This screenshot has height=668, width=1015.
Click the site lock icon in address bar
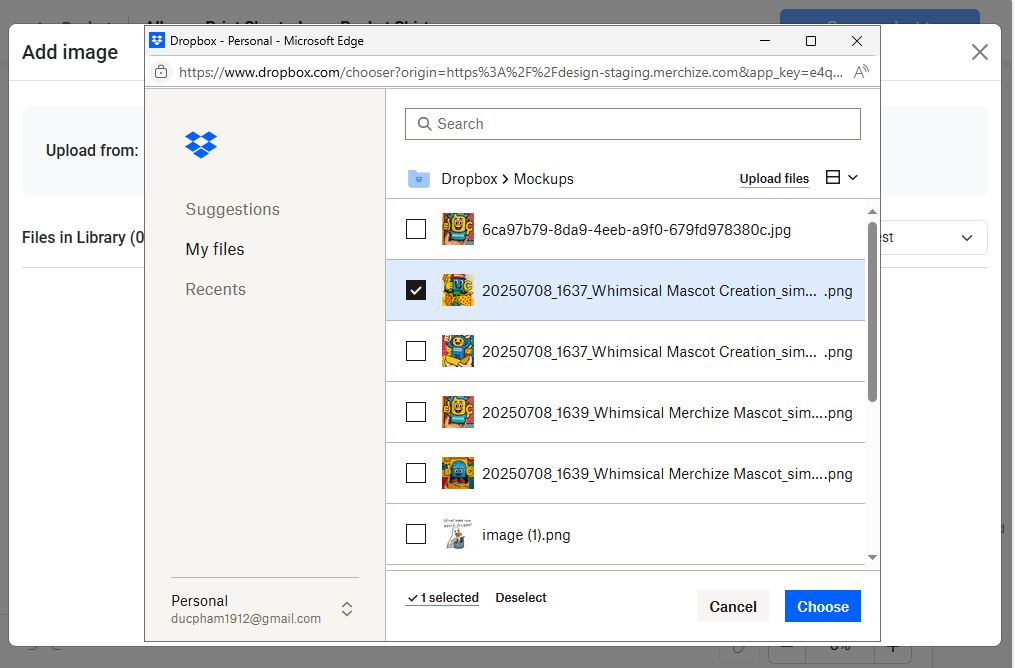point(160,72)
